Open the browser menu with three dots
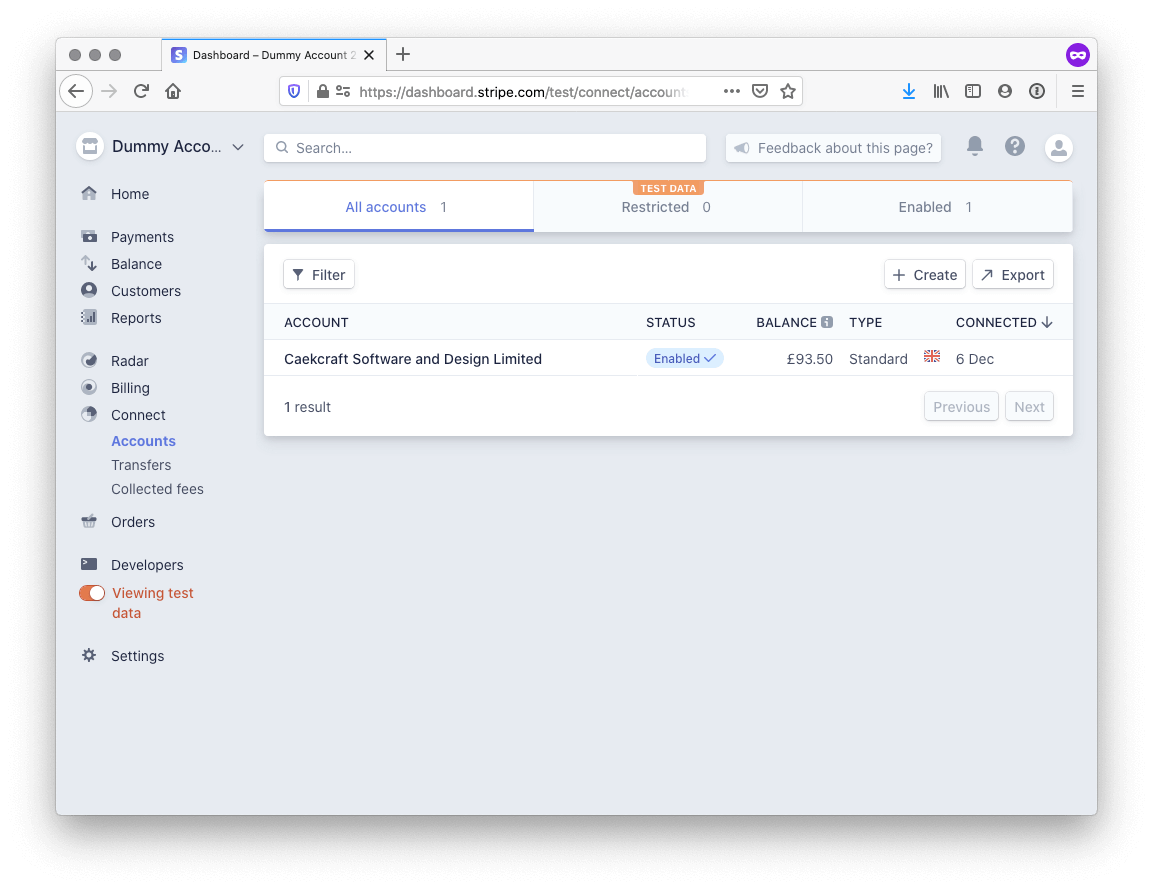The height and width of the screenshot is (889, 1153). pos(731,90)
